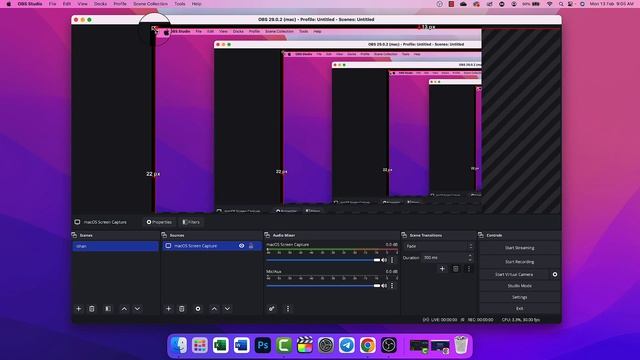The height and width of the screenshot is (360, 640).
Task: Open Trash from the Dock
Action: (461, 345)
